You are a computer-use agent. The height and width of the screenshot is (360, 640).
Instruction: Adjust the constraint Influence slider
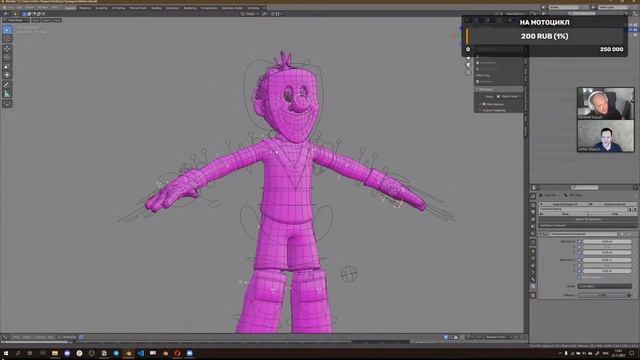[602, 295]
